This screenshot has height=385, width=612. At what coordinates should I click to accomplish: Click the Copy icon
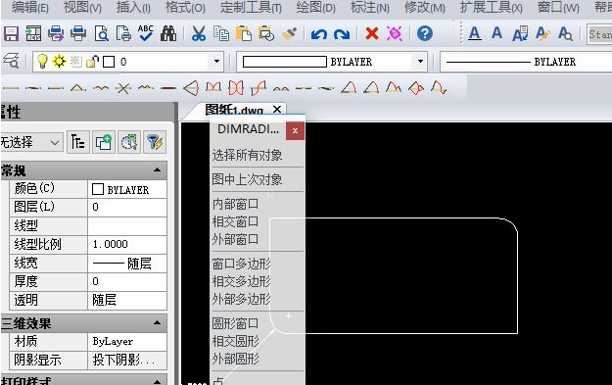pyautogui.click(x=221, y=34)
